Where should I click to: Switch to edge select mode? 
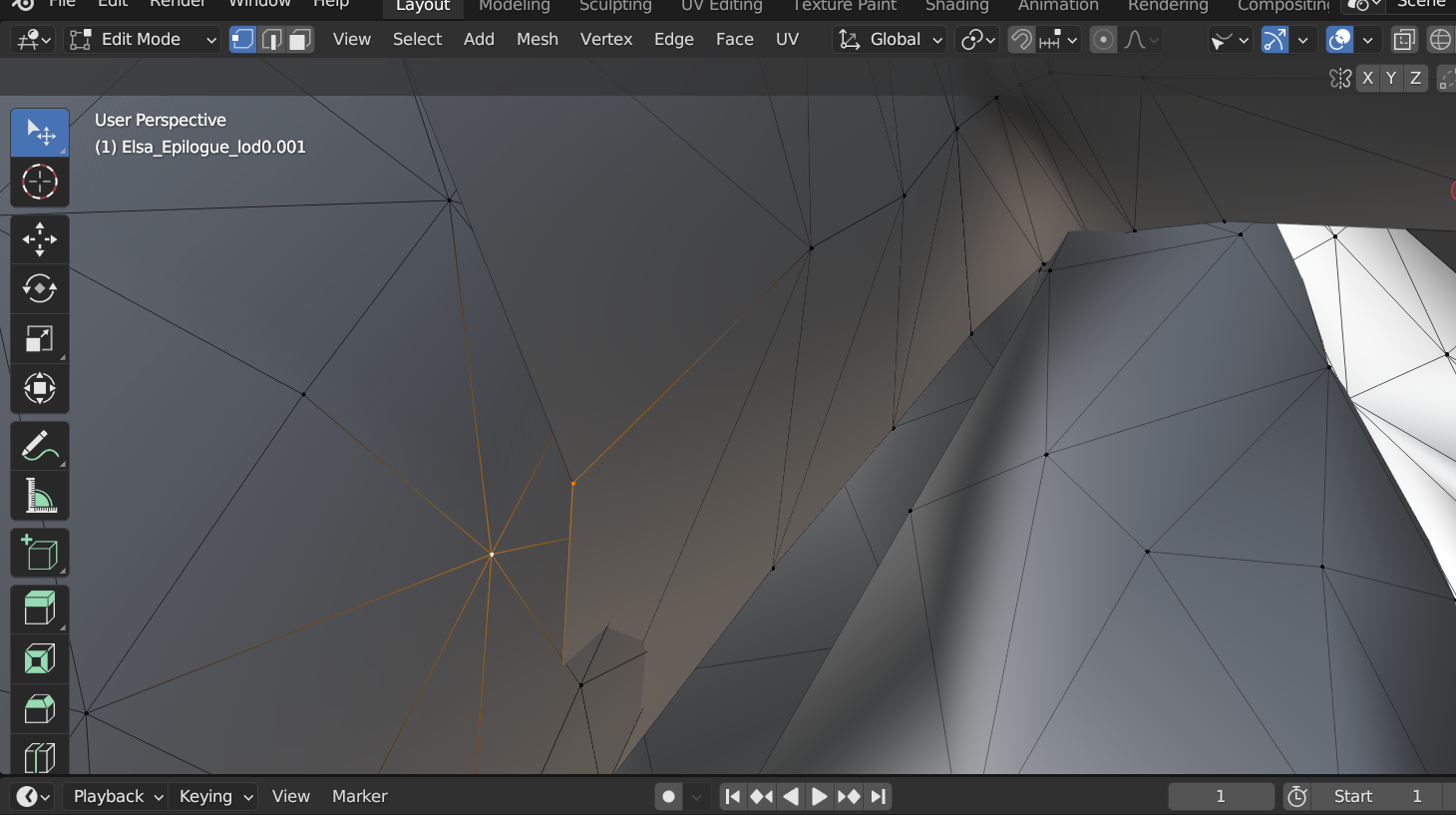(271, 39)
